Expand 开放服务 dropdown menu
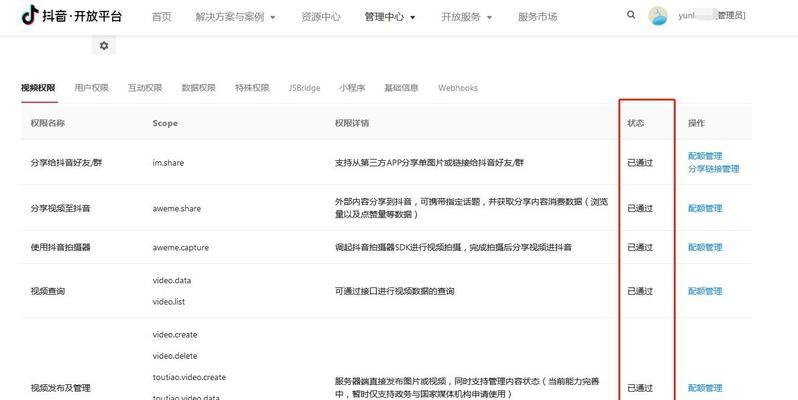 467,17
